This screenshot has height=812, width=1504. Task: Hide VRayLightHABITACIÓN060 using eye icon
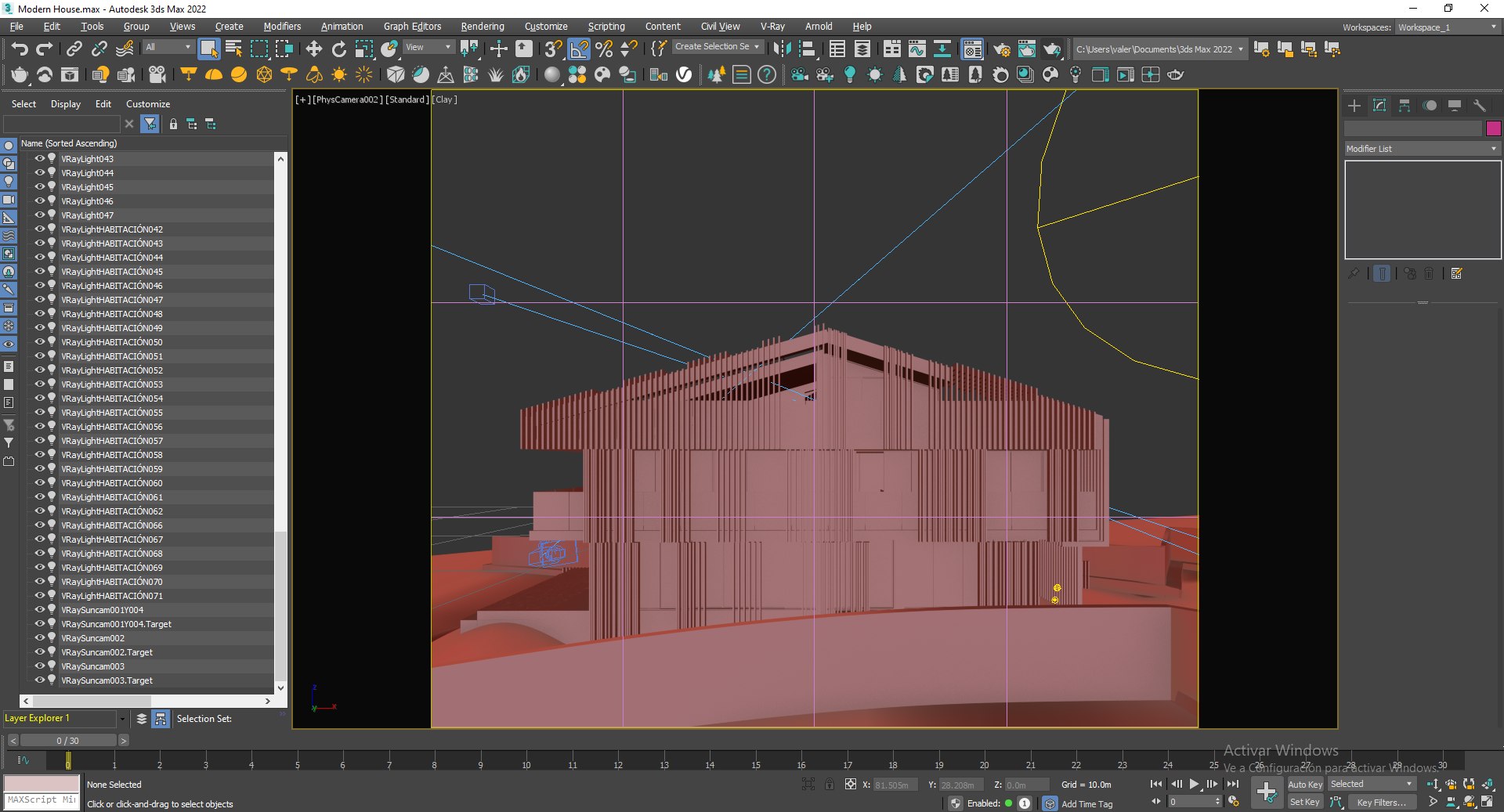(x=40, y=482)
